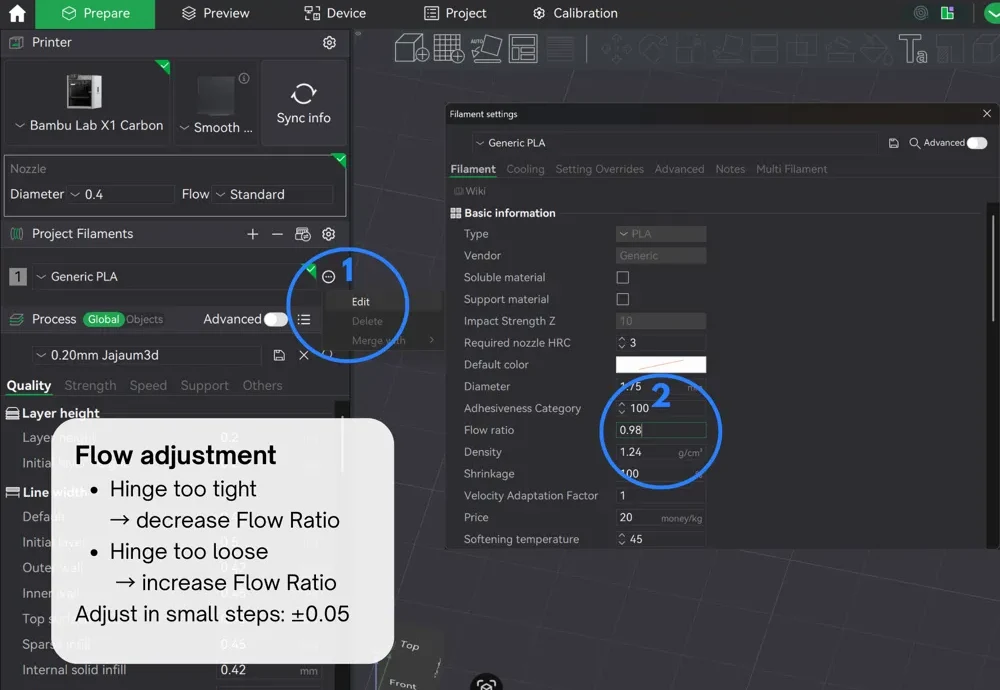Click the Sync info button

click(x=303, y=104)
